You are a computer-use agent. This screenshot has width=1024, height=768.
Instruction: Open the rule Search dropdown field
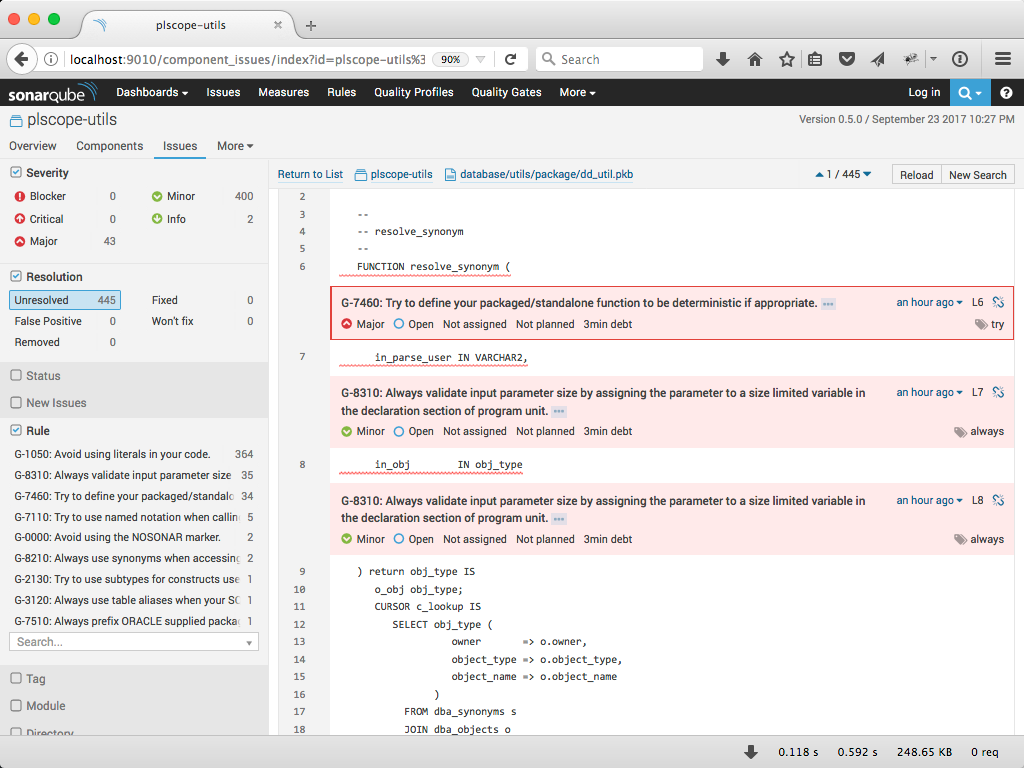click(x=134, y=642)
